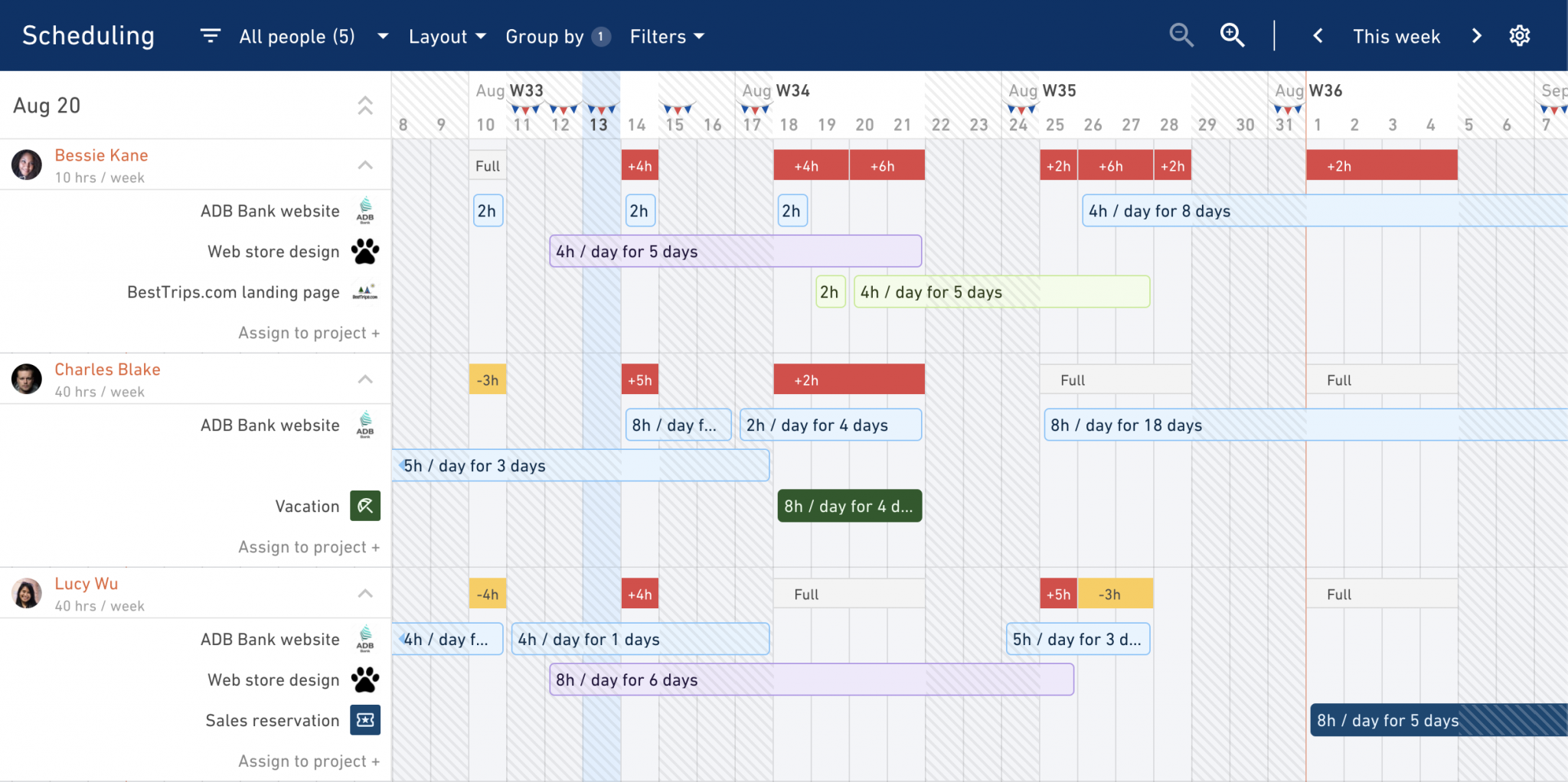Image resolution: width=1568 pixels, height=782 pixels.
Task: Collapse Bessie Kane's project rows
Action: click(365, 165)
